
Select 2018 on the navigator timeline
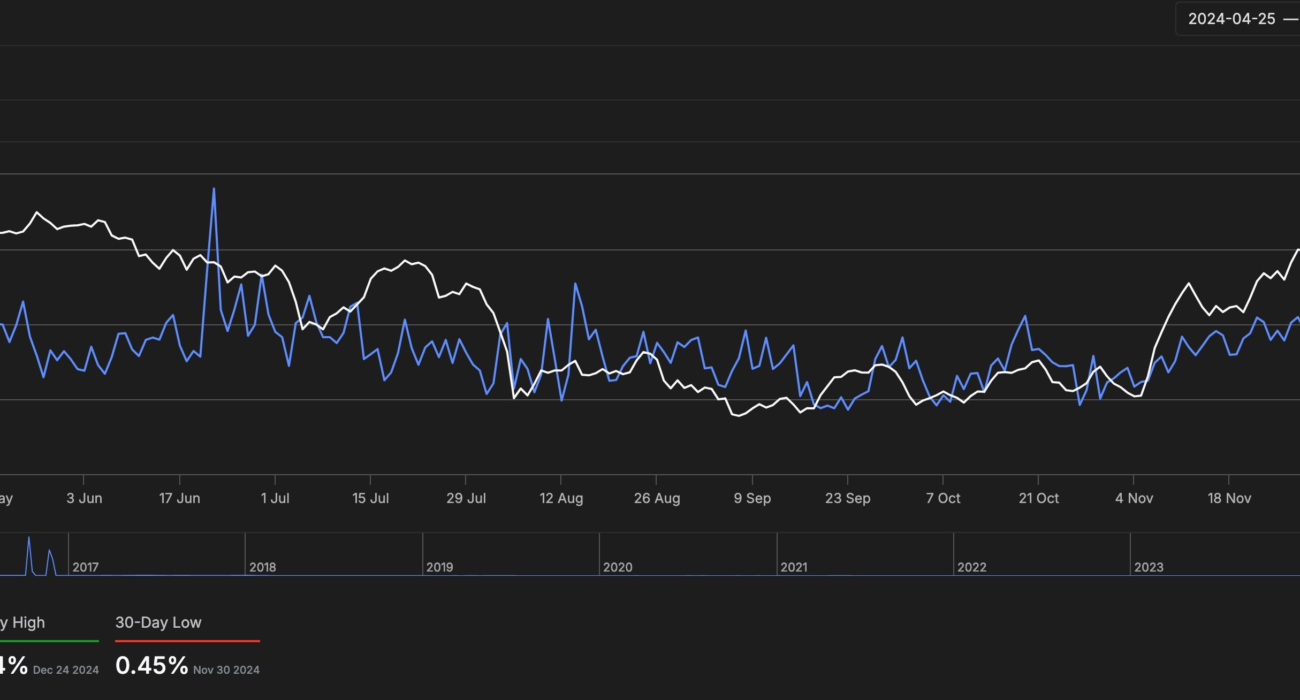point(262,567)
